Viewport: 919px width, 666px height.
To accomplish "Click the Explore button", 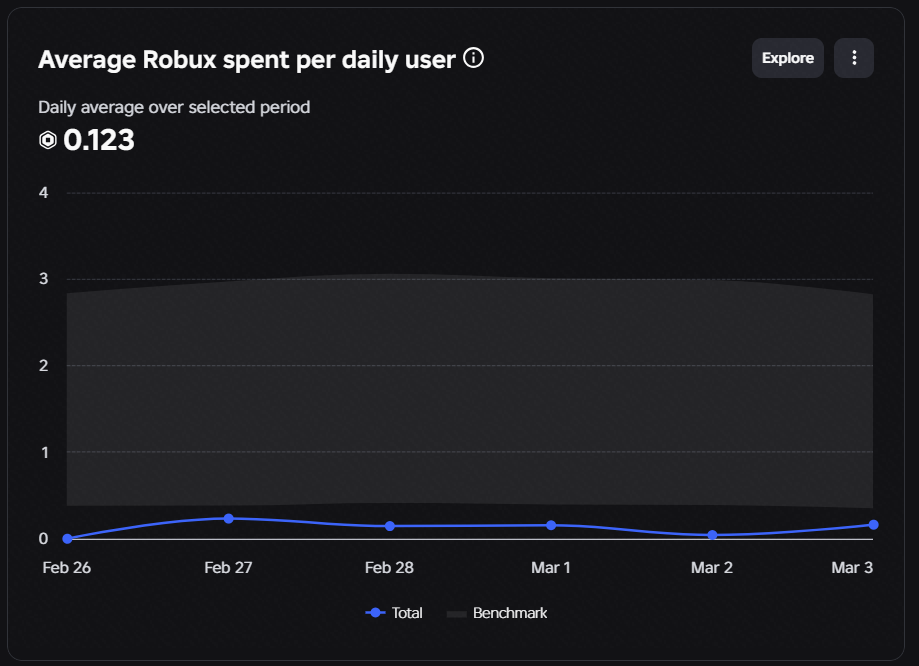I will tap(788, 58).
